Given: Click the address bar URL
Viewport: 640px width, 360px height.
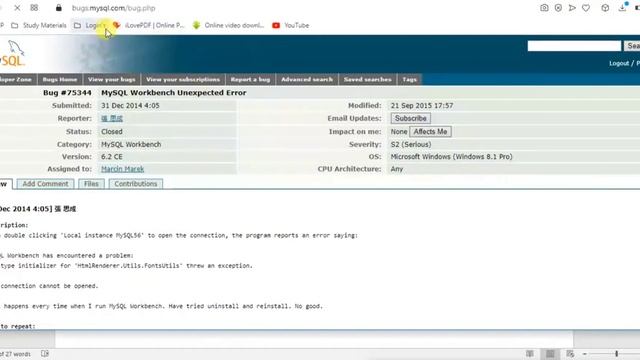Looking at the screenshot, I should [x=113, y=8].
